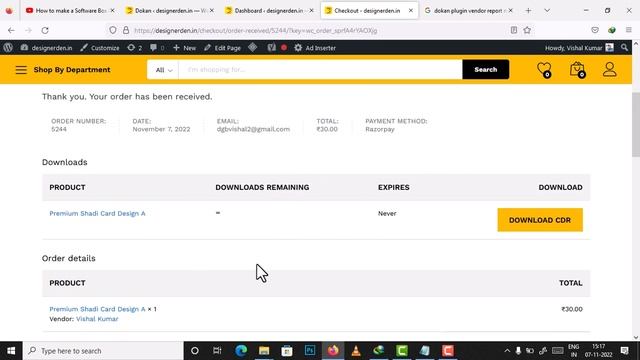Click the Windows Start button
The image size is (640, 360).
[11, 351]
